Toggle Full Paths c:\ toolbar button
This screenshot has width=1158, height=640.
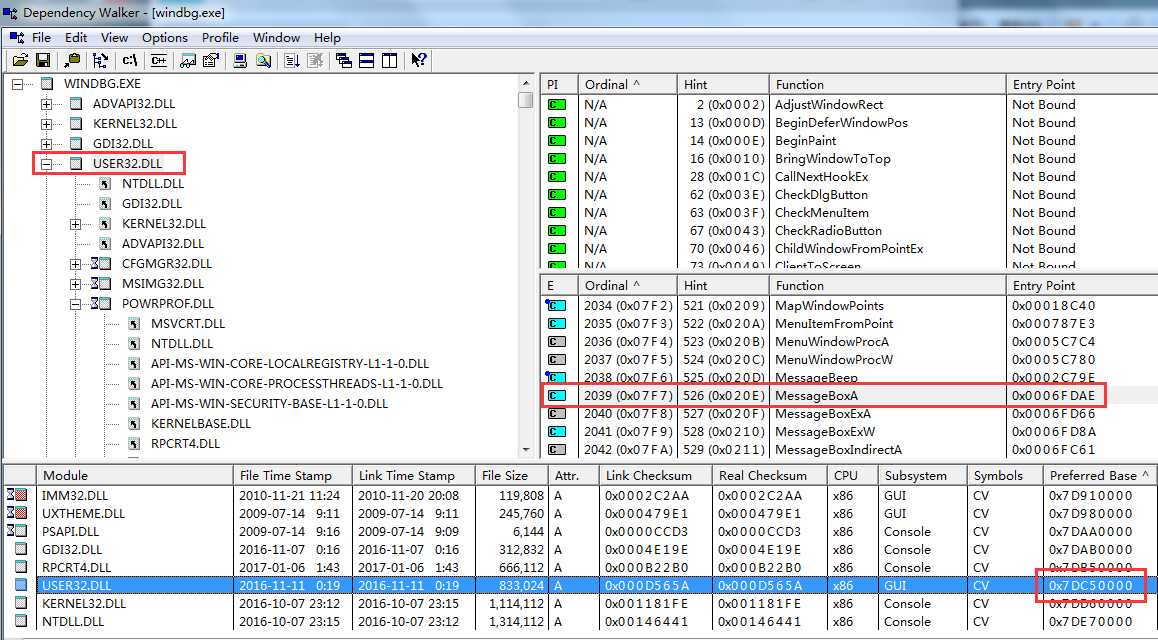point(130,61)
